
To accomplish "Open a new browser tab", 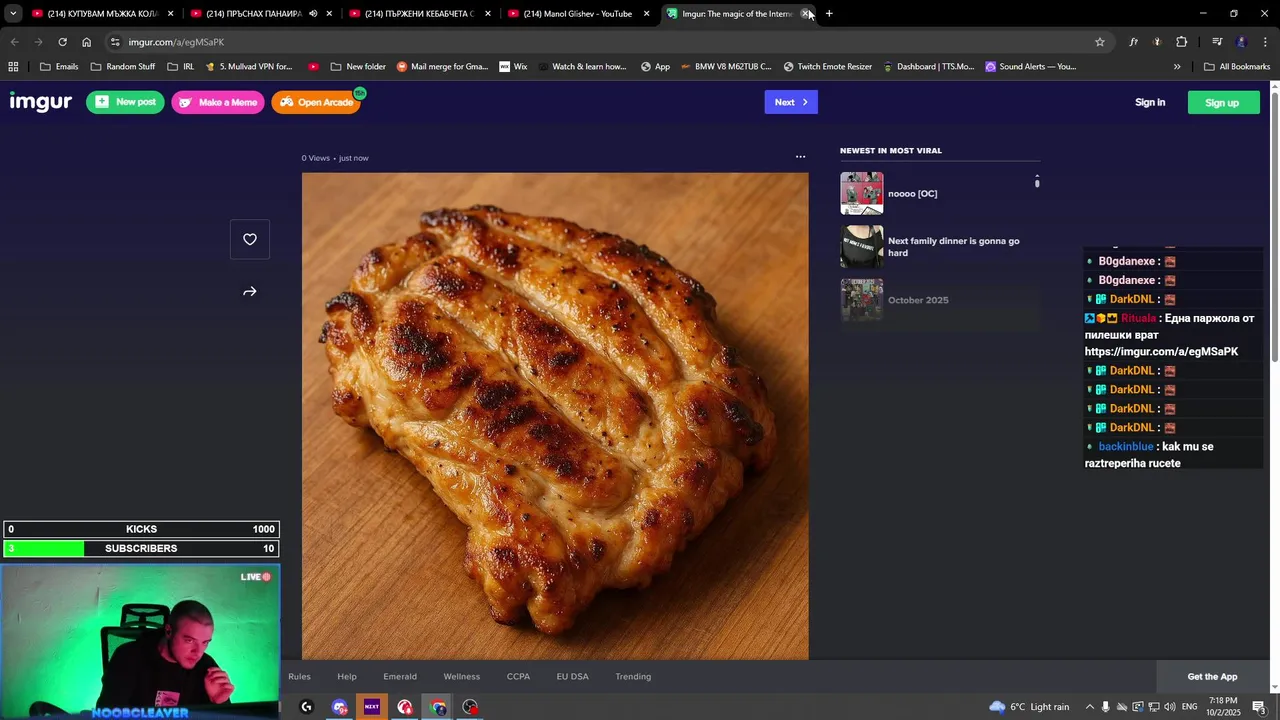I will point(829,14).
